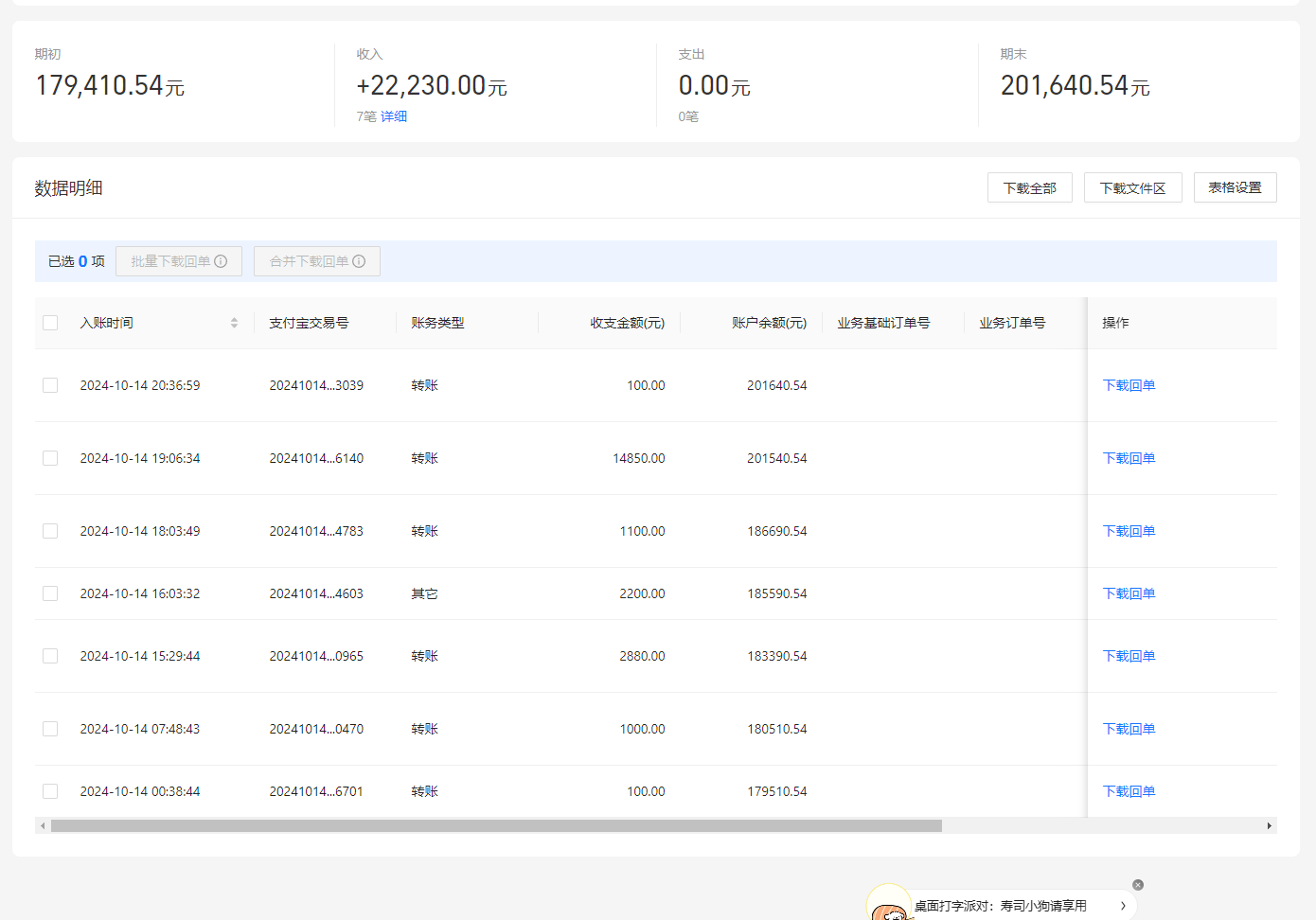Click the 支付宝交易号 column header
This screenshot has width=1316, height=920.
coord(309,323)
